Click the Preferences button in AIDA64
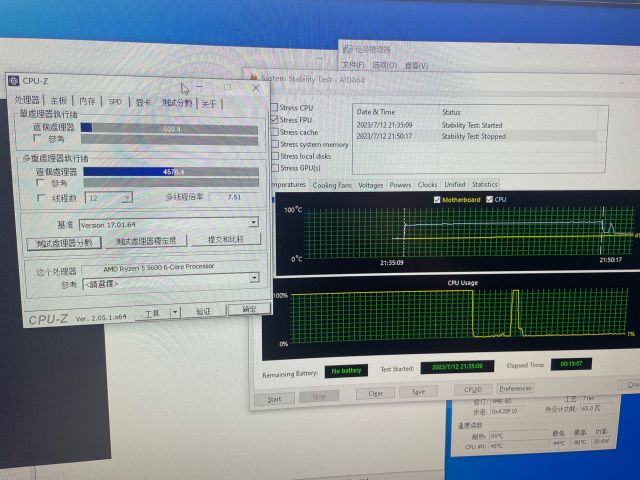 click(x=515, y=388)
